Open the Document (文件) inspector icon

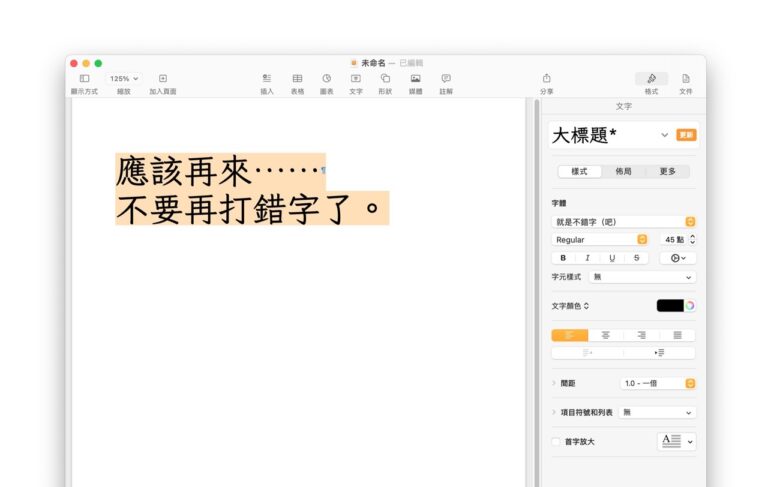[x=686, y=78]
